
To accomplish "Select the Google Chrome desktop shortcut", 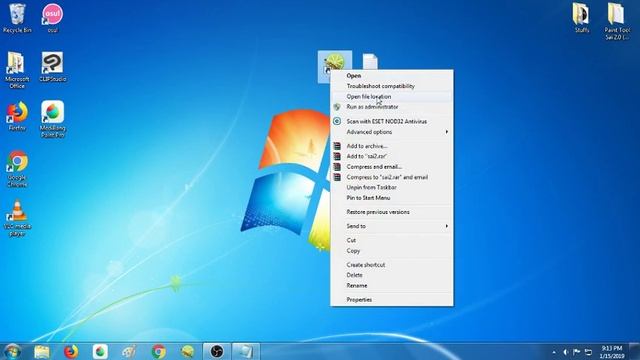I will (17, 169).
